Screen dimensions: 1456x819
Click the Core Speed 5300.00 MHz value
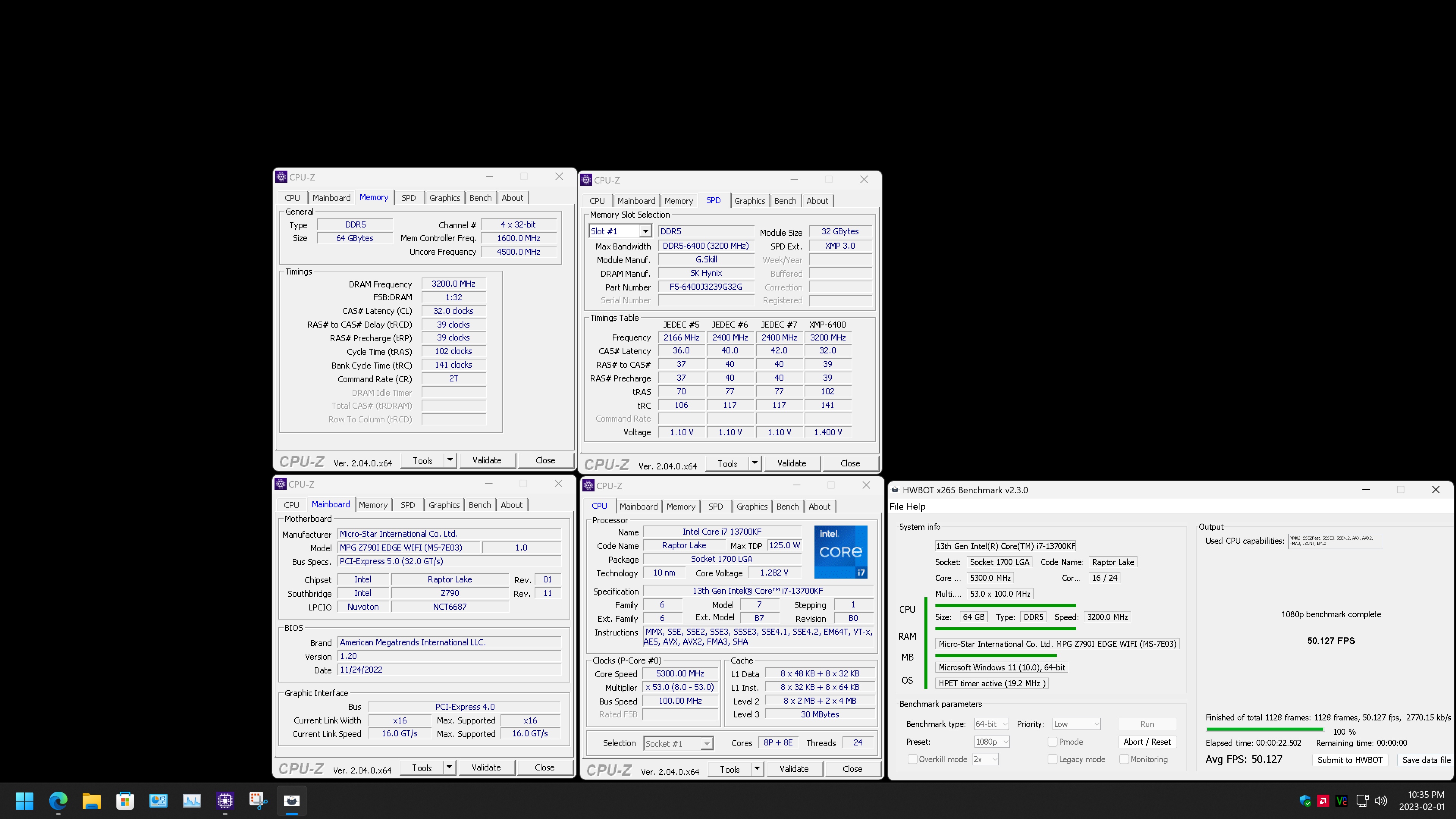[x=680, y=673]
